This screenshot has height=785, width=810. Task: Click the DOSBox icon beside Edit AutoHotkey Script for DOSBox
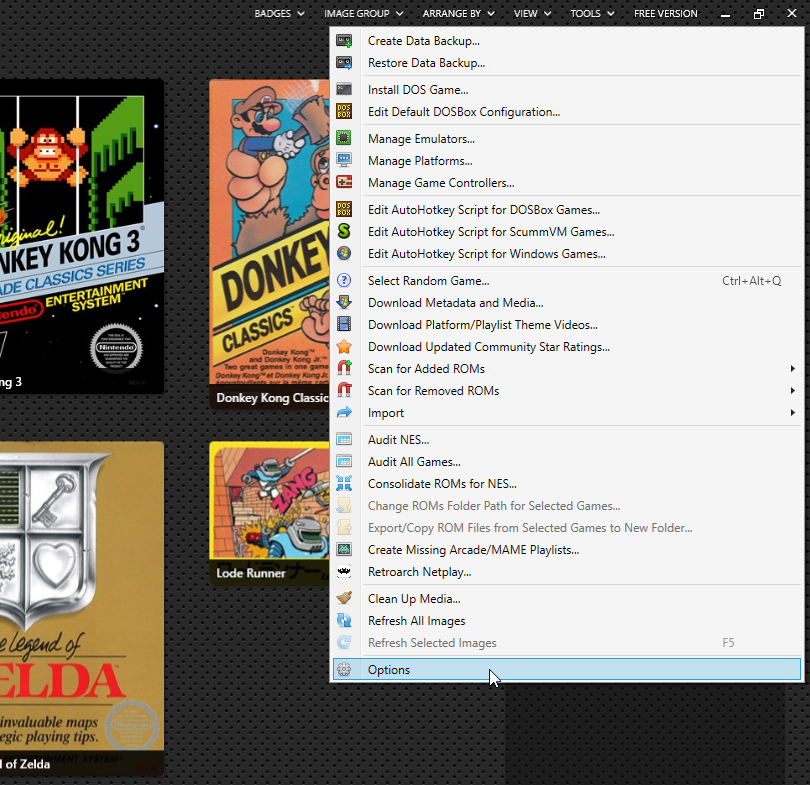pos(344,210)
